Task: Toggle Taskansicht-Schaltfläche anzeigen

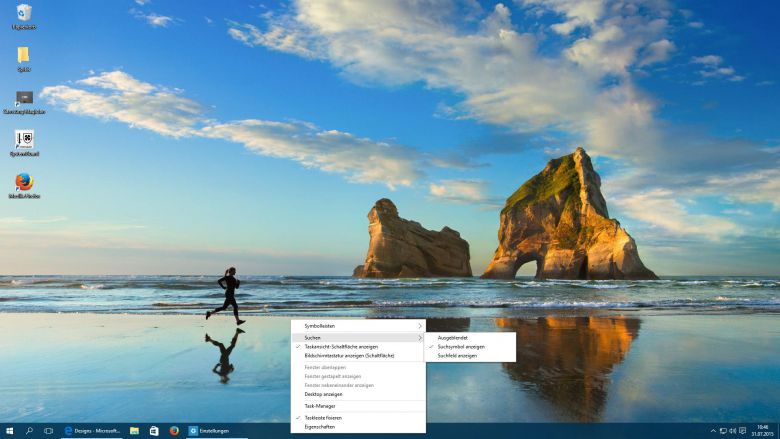Action: click(358, 347)
